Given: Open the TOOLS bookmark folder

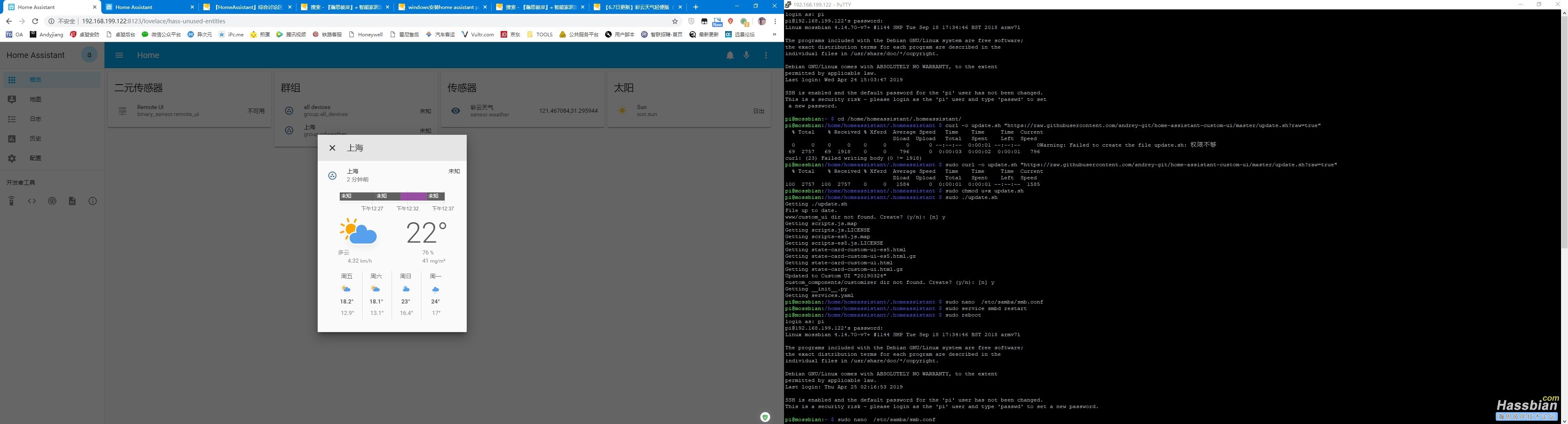Looking at the screenshot, I should 540,35.
